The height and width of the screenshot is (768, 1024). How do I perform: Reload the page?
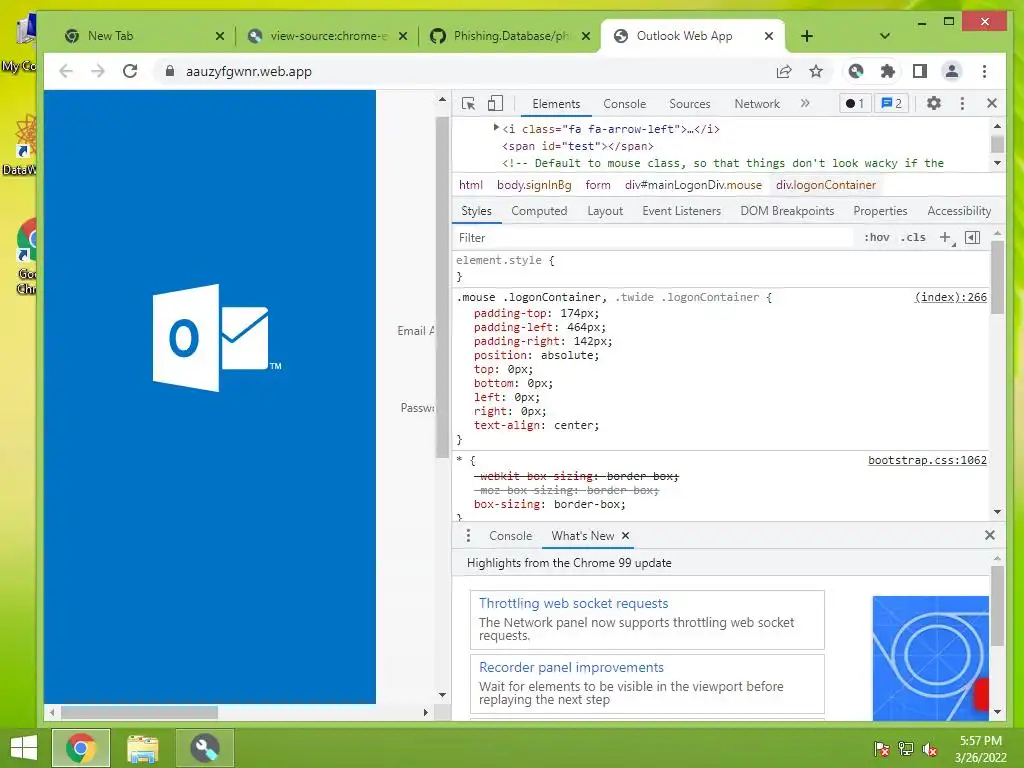[x=130, y=71]
